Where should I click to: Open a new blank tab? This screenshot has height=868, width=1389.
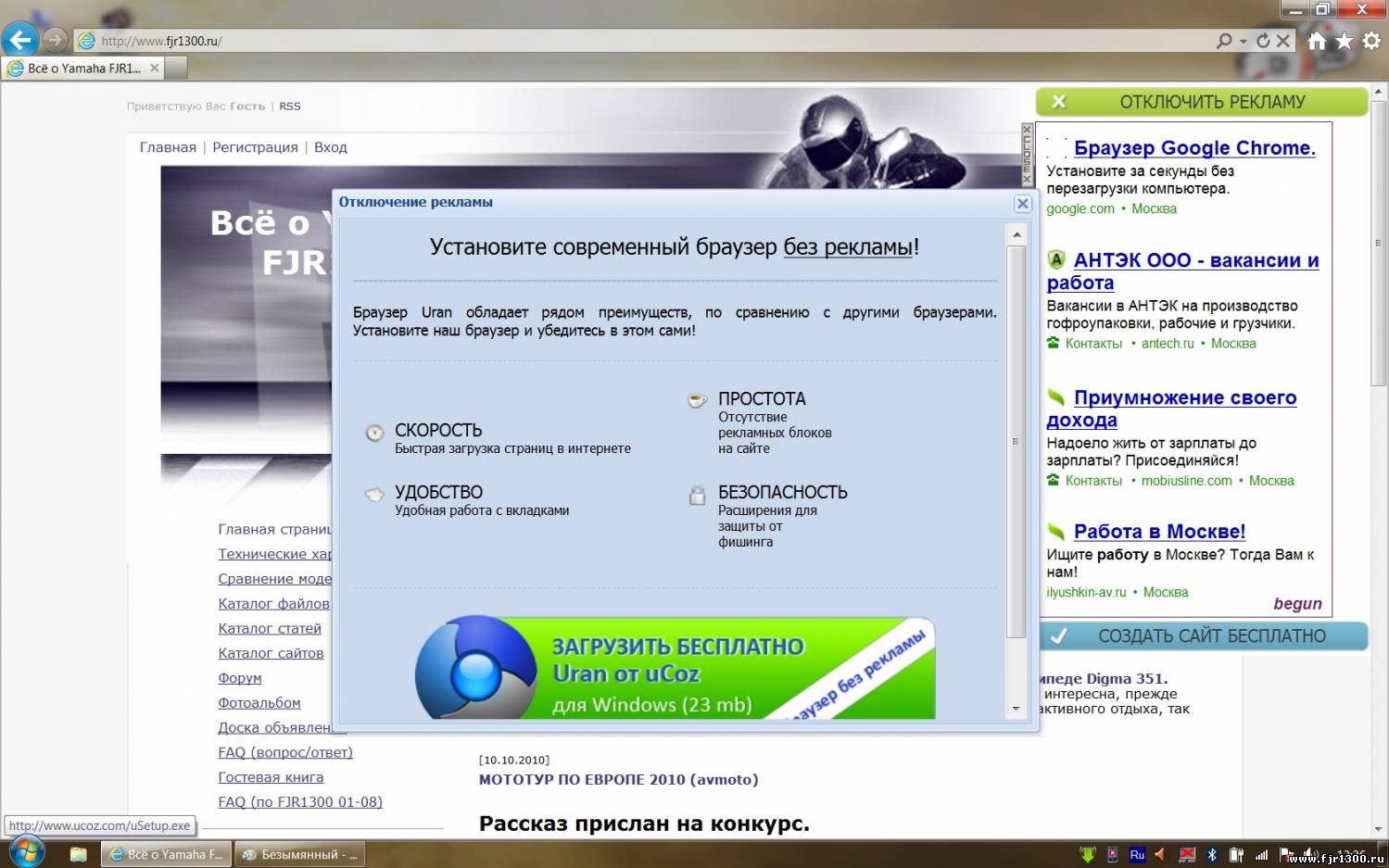(x=177, y=68)
